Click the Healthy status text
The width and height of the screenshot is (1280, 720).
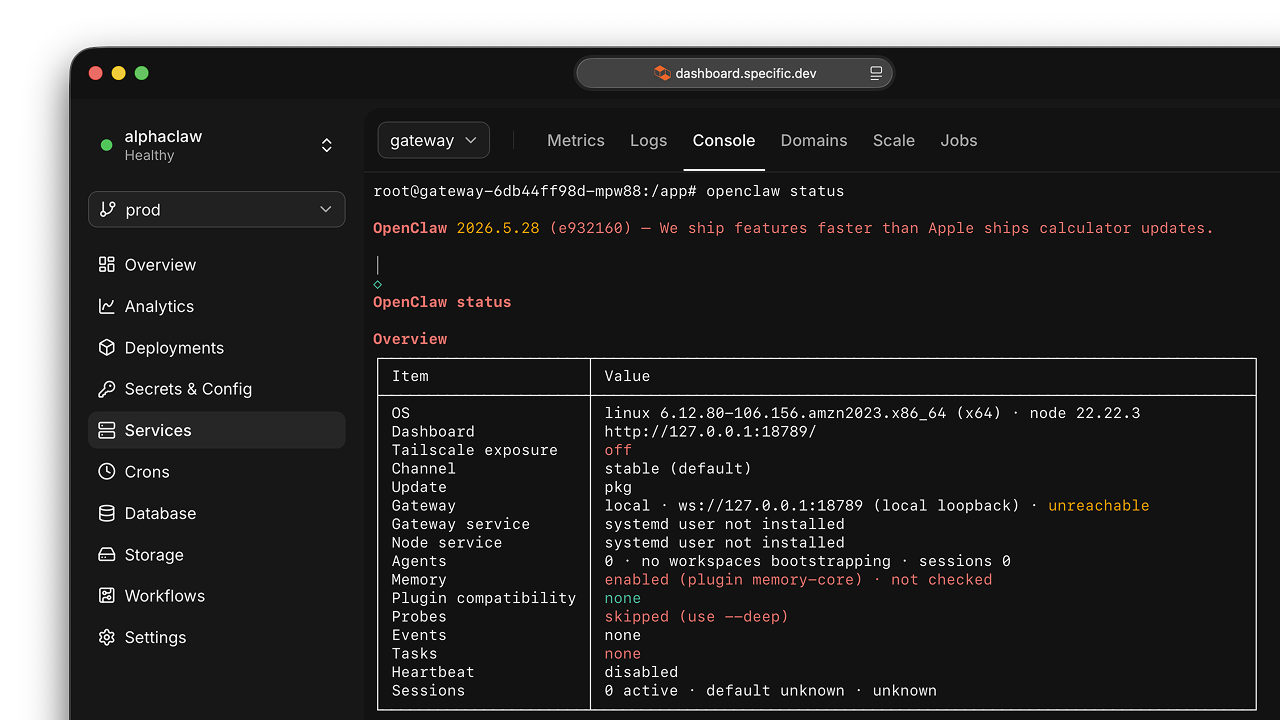[149, 155]
